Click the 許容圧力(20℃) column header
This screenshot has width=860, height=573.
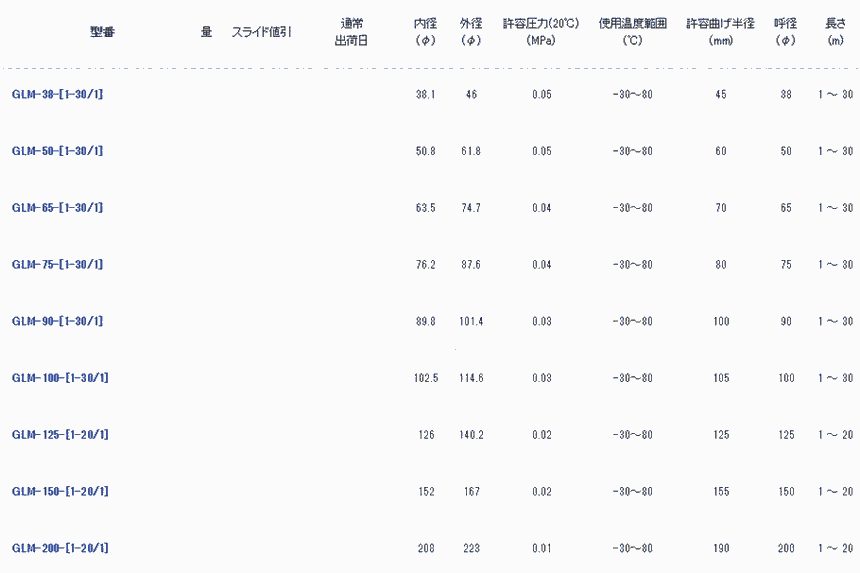(541, 32)
